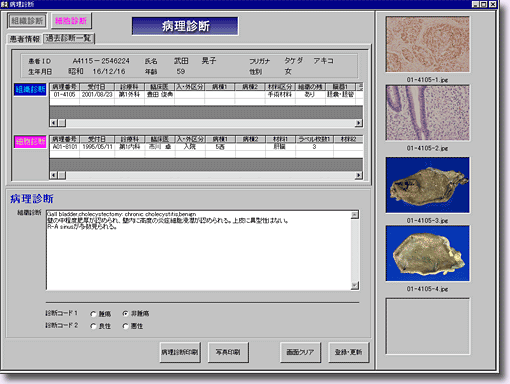Click the patient name 武田 晃子

195,61
